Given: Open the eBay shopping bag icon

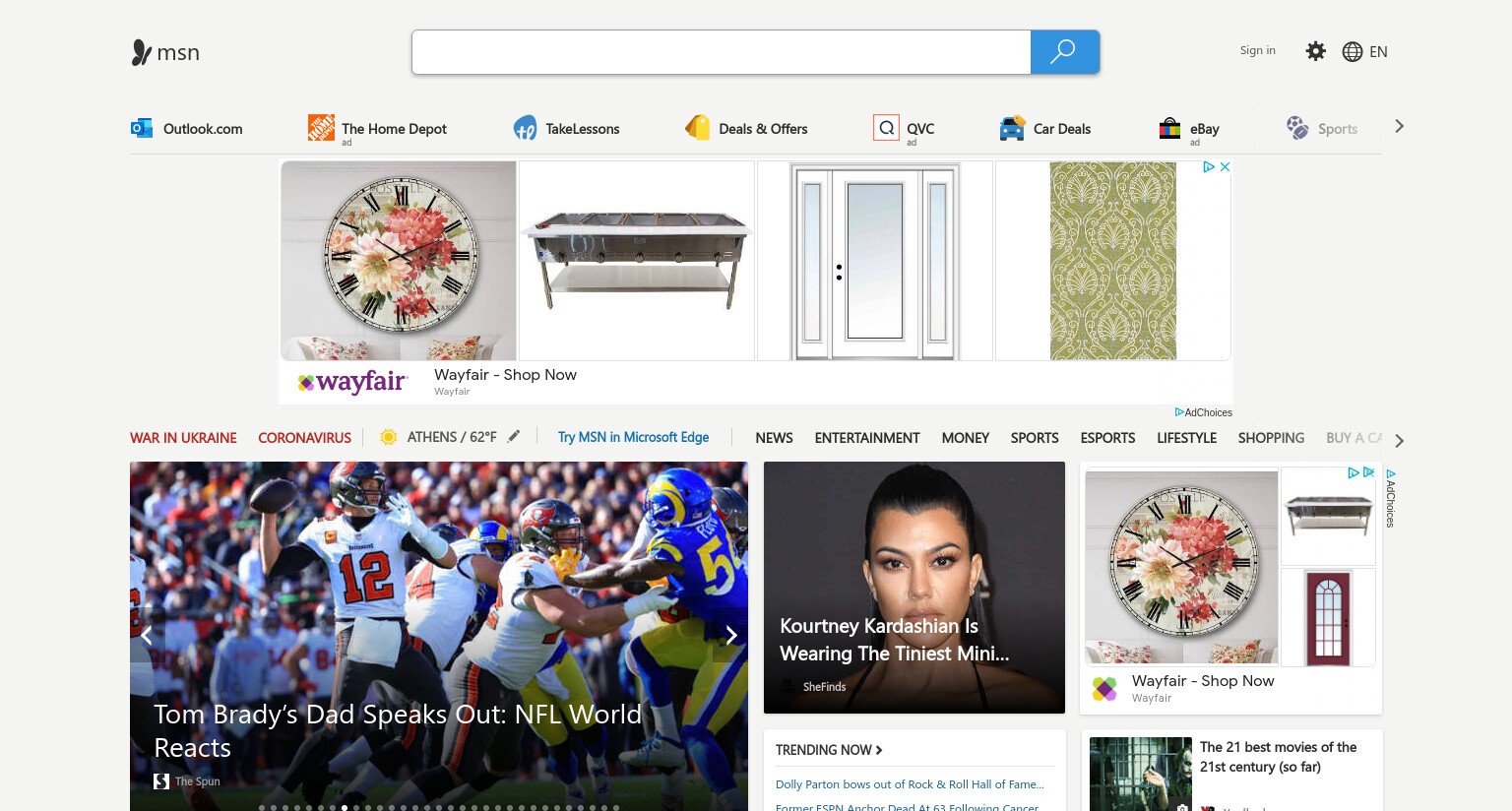Looking at the screenshot, I should tap(1169, 128).
